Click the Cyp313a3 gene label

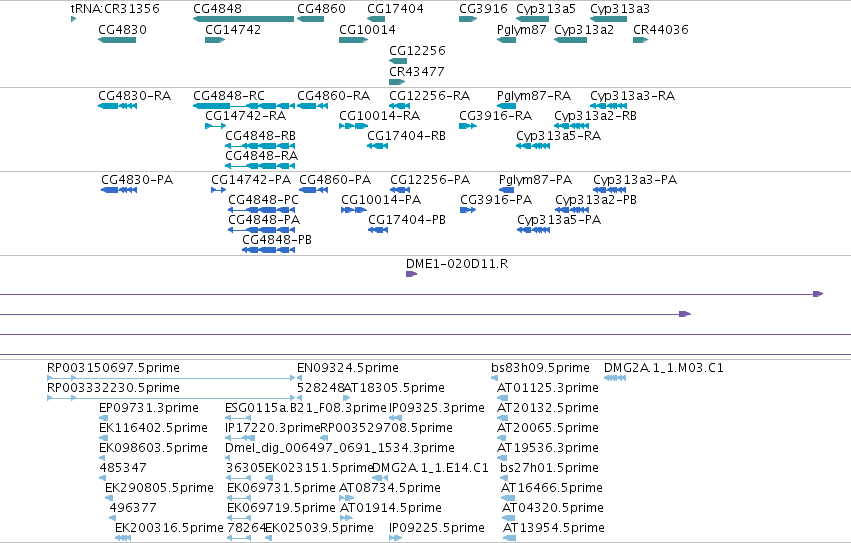click(x=620, y=9)
